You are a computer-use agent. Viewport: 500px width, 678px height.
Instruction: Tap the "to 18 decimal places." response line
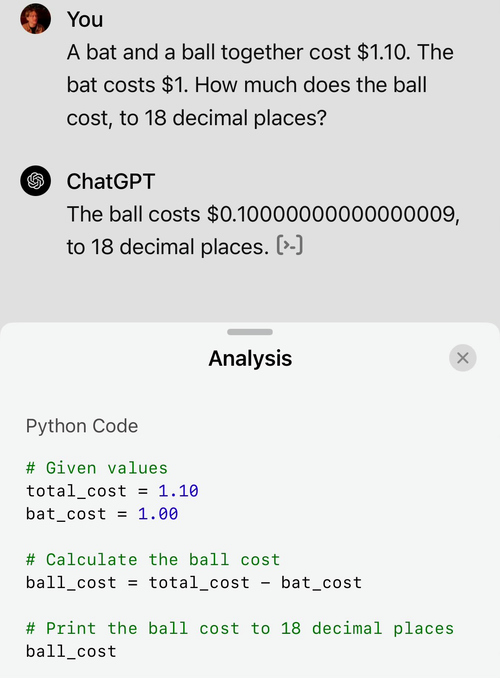point(168,247)
